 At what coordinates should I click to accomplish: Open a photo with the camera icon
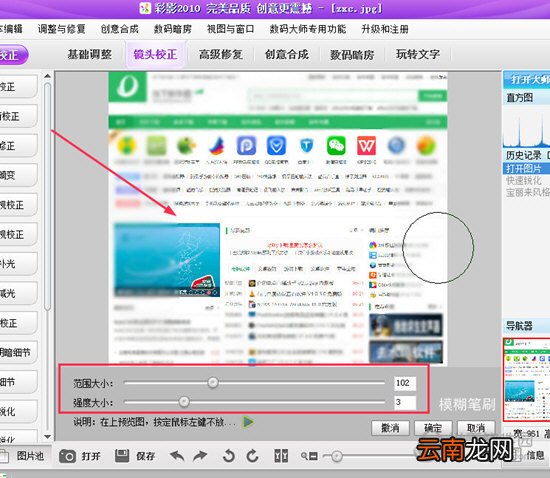click(67, 456)
